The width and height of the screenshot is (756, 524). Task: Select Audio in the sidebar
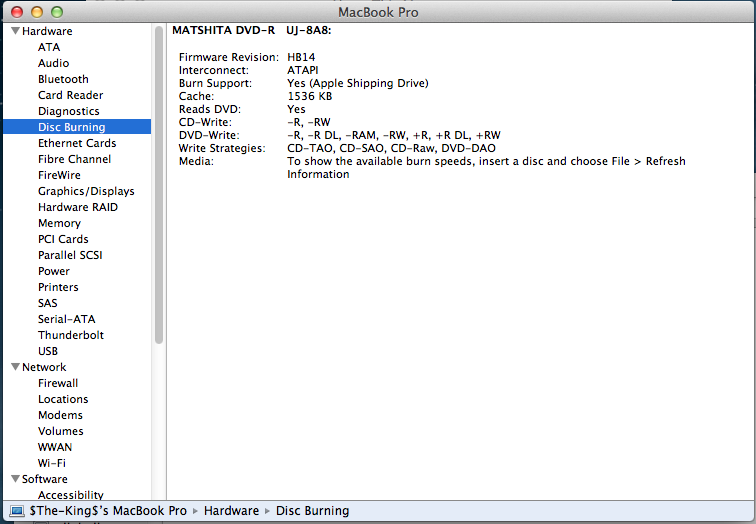coord(54,63)
